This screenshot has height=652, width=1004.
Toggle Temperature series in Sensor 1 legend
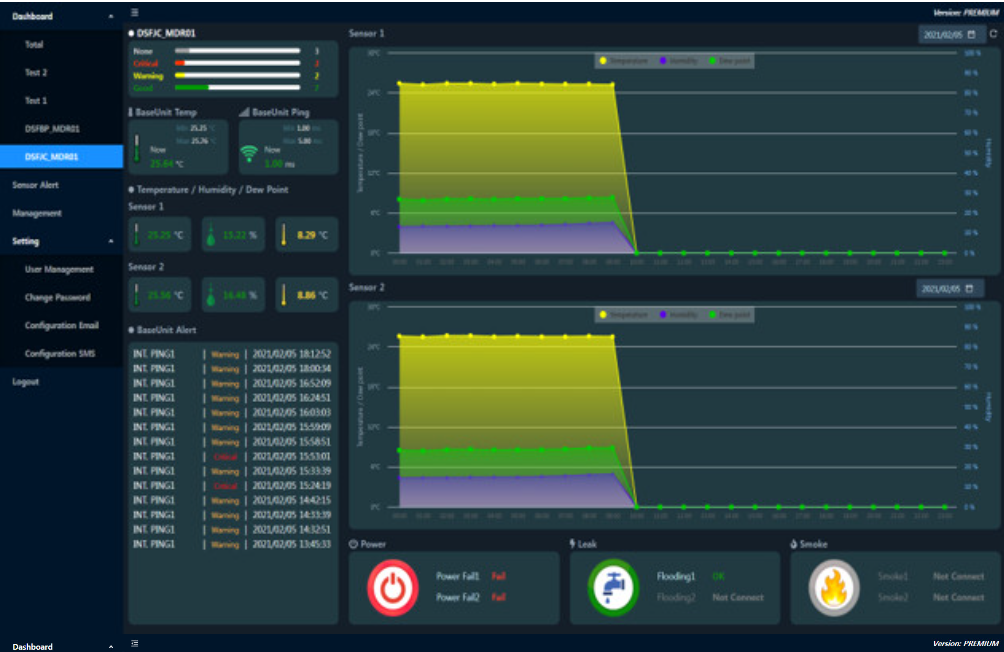pyautogui.click(x=625, y=61)
